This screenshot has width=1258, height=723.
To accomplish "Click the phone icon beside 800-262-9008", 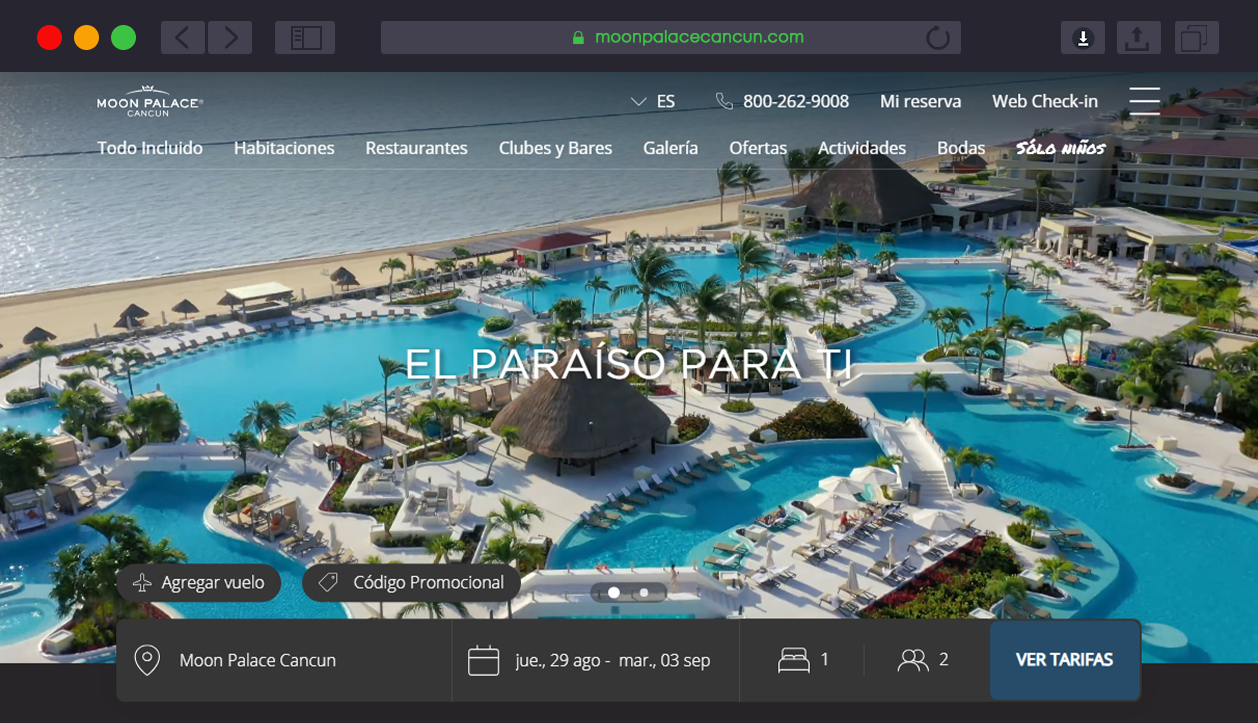I will (x=724, y=101).
